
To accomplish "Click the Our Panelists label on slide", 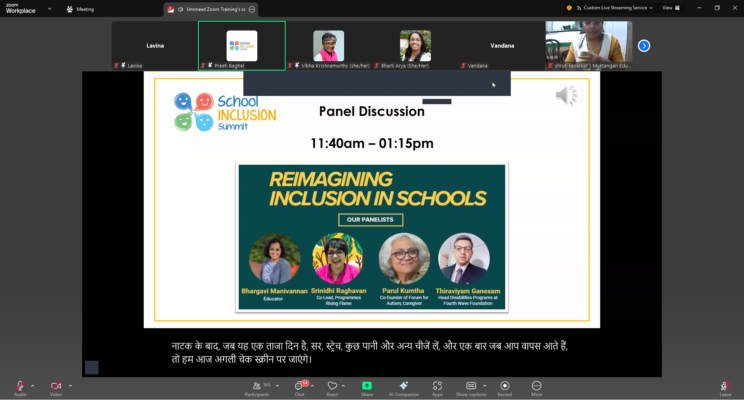I will [x=371, y=220].
